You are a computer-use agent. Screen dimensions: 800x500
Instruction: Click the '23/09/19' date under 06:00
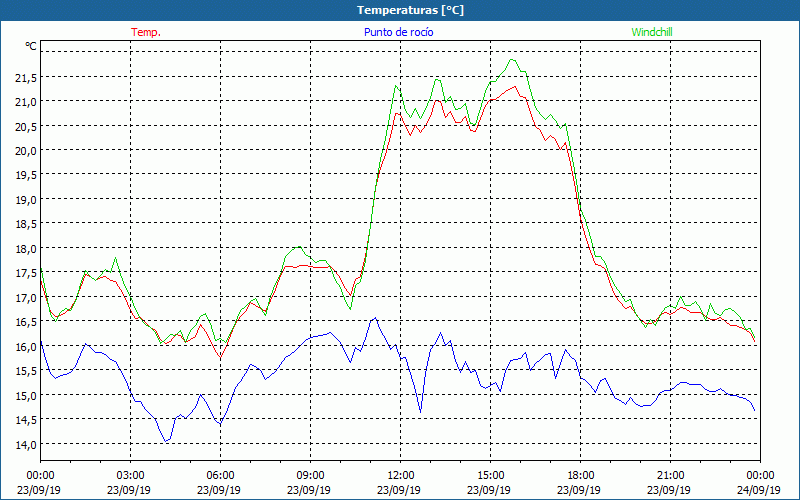coord(219,490)
